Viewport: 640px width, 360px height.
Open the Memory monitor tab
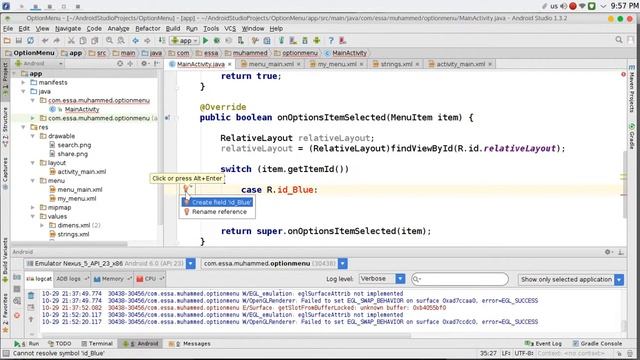tap(112, 279)
